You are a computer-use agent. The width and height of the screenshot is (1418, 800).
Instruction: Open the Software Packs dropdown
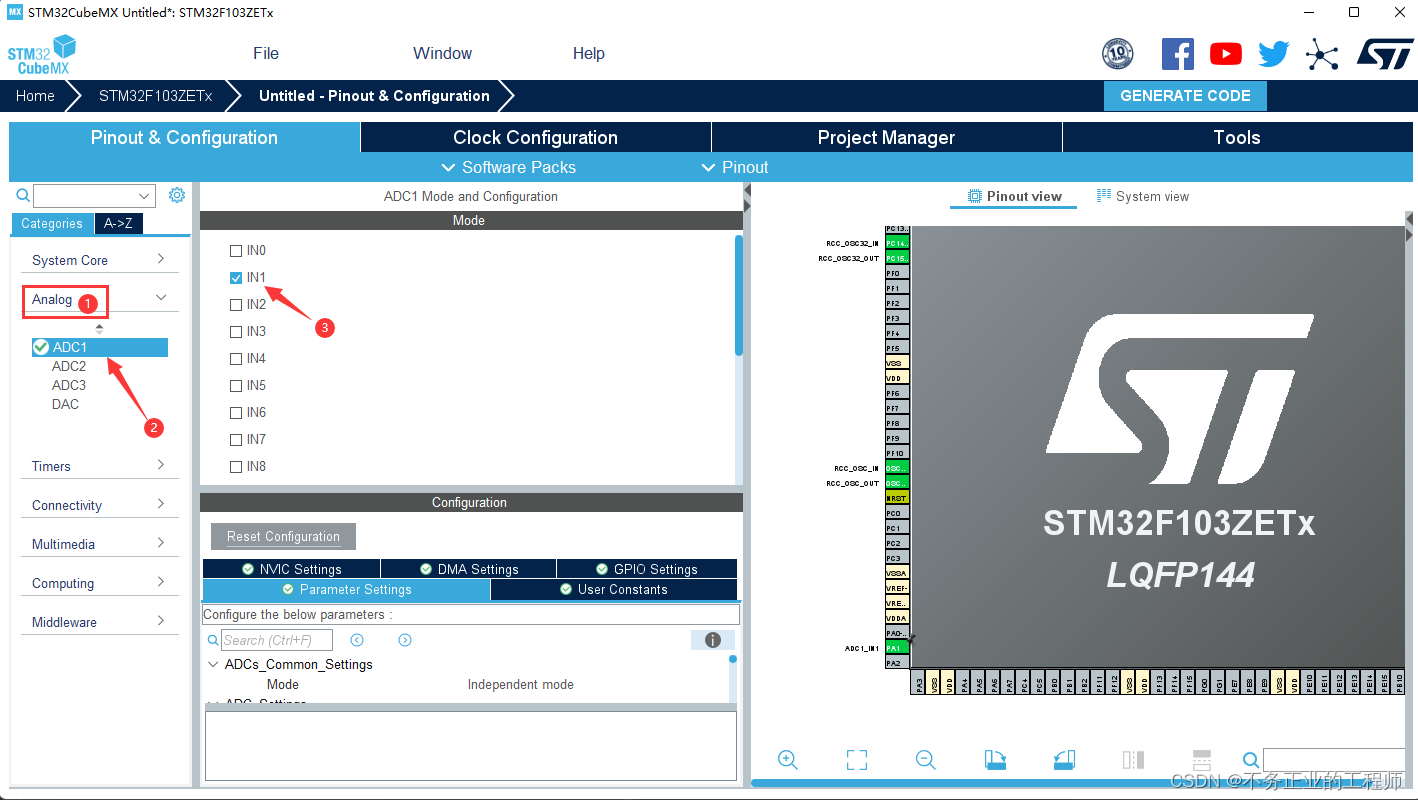coord(508,167)
